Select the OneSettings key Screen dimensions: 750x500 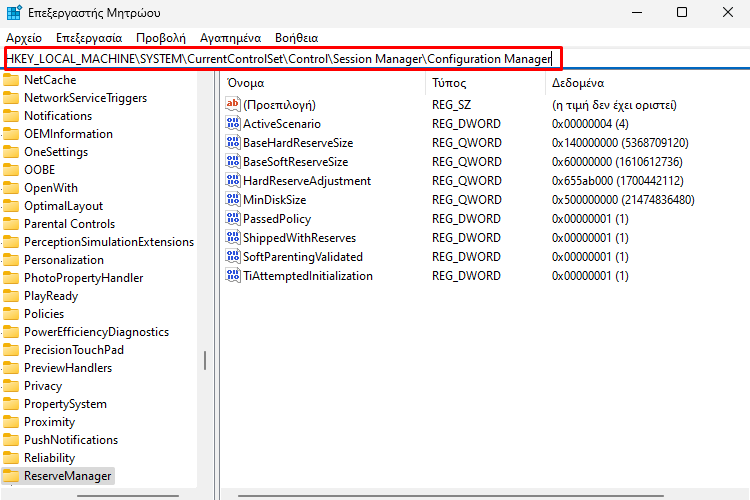pyautogui.click(x=56, y=152)
